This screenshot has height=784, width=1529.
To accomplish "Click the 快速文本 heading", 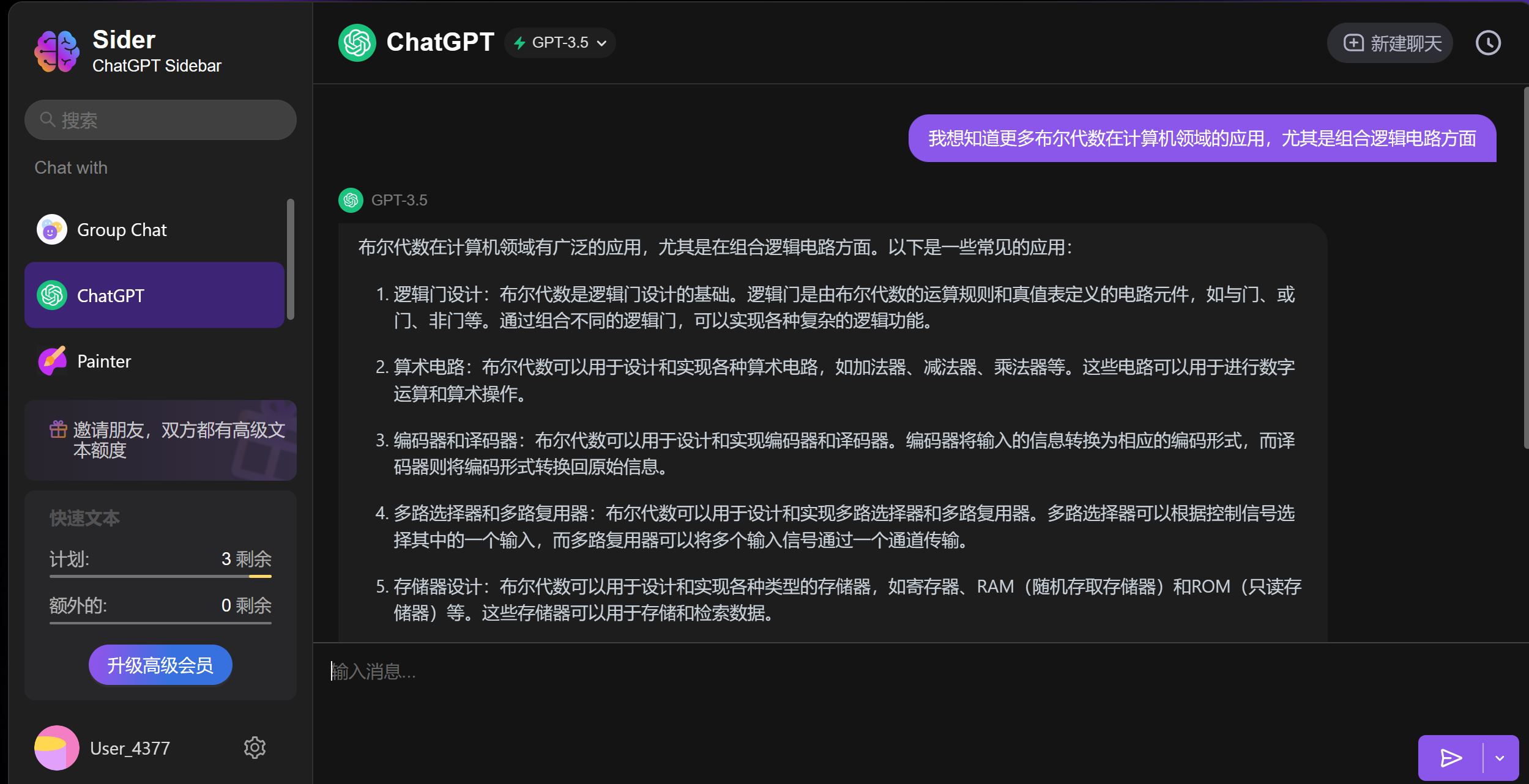I will [84, 518].
